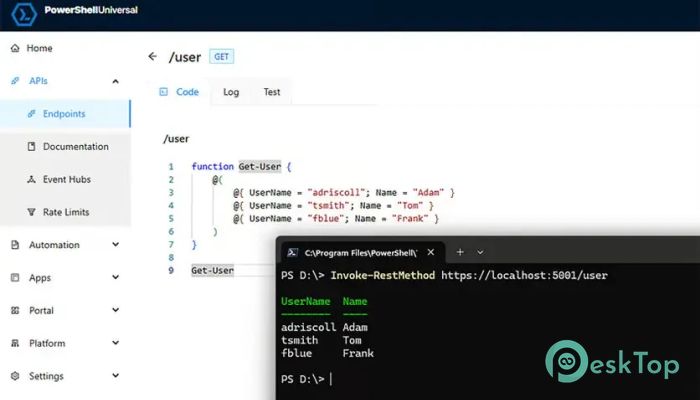
Task: Click the Event Hubs network icon
Action: 31,179
